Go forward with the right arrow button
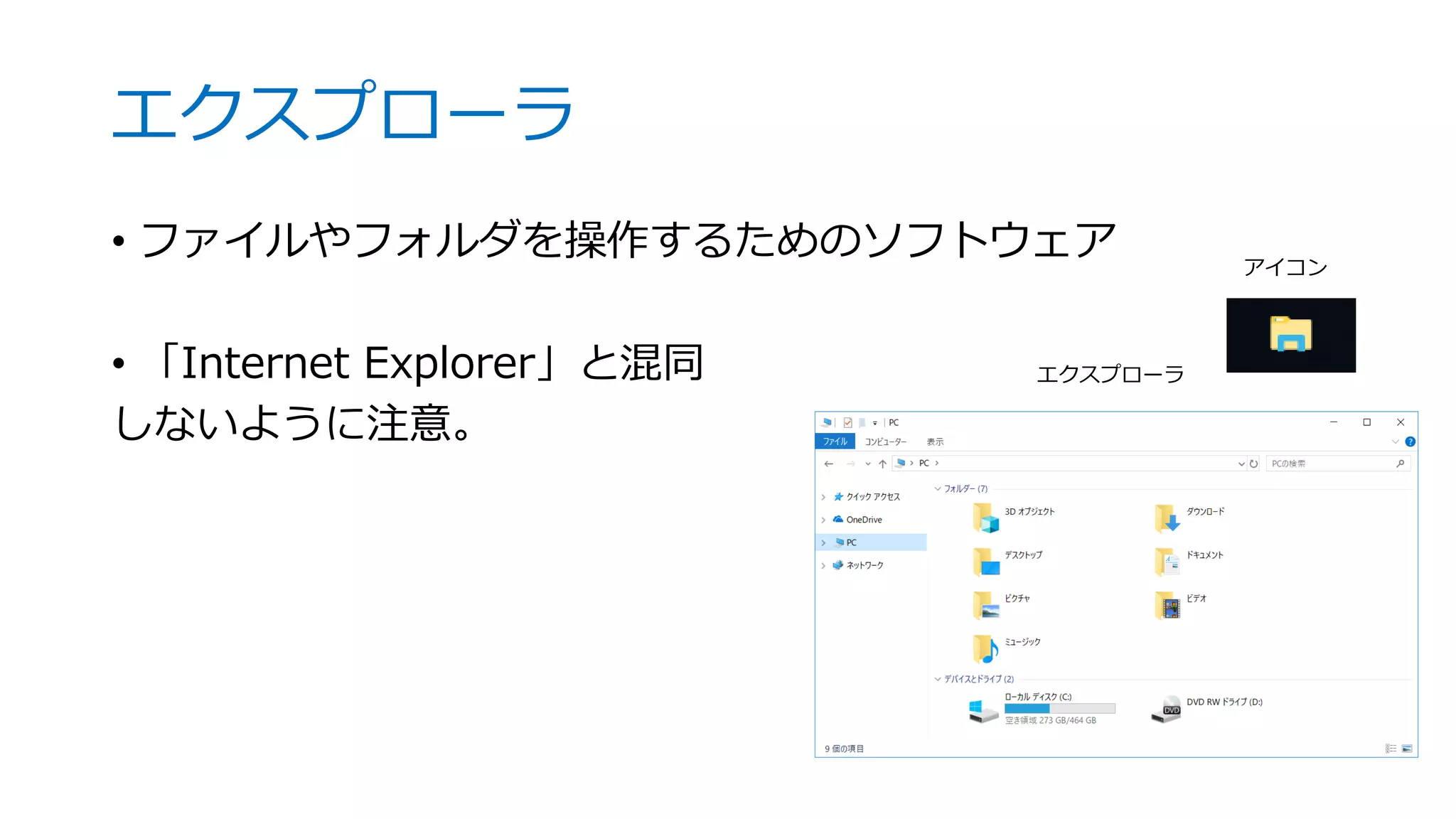The image size is (1456, 819). tap(850, 464)
